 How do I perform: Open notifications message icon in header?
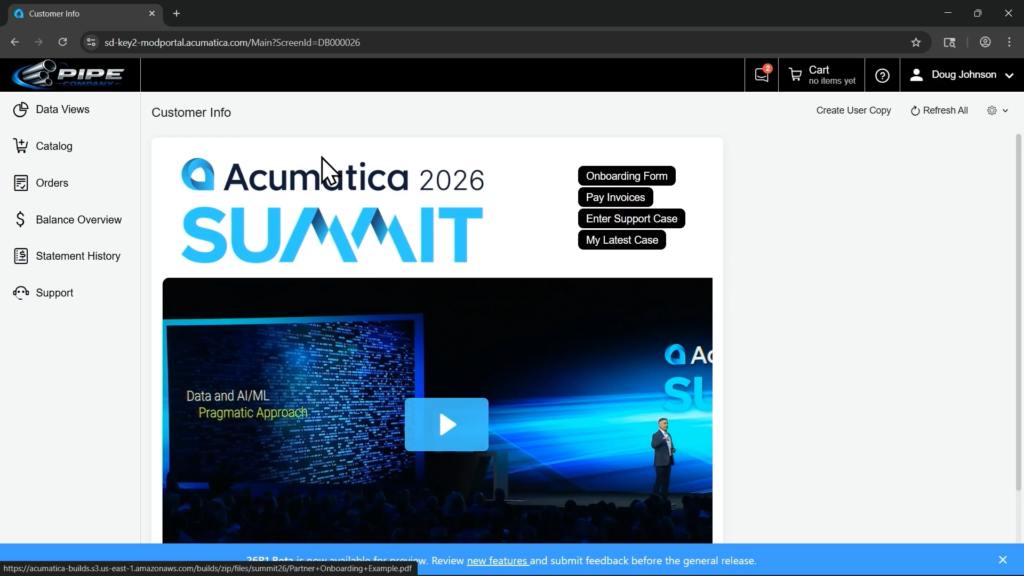tap(762, 75)
